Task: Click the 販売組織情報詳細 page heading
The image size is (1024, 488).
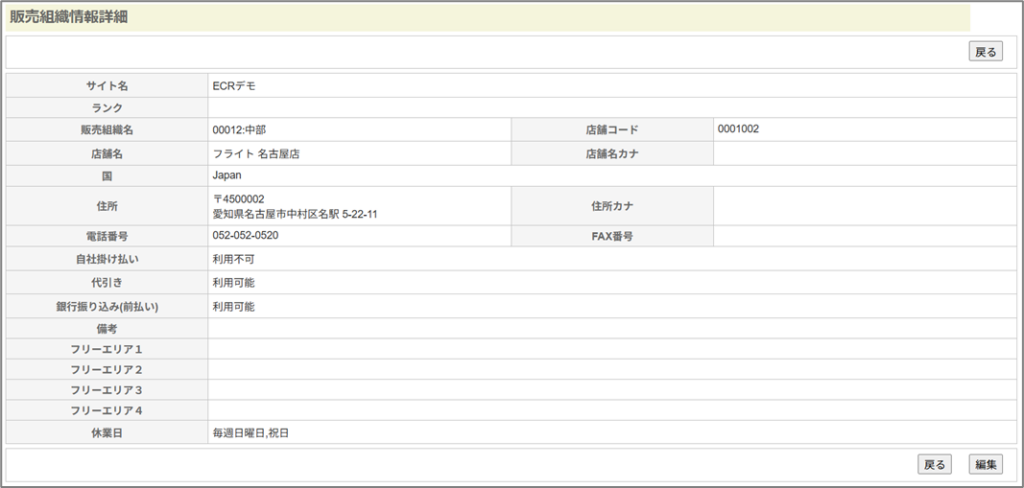Action: coord(69,17)
